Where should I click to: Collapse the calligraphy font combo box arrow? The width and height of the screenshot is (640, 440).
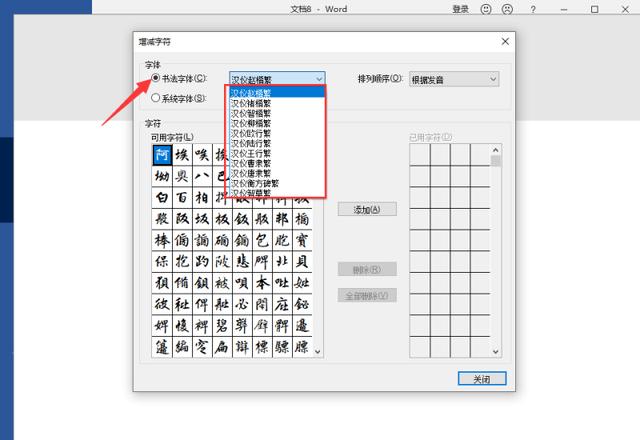[319, 79]
